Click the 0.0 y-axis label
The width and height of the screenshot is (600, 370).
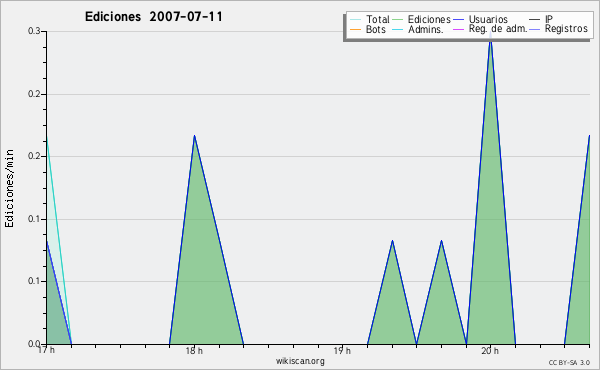point(34,344)
